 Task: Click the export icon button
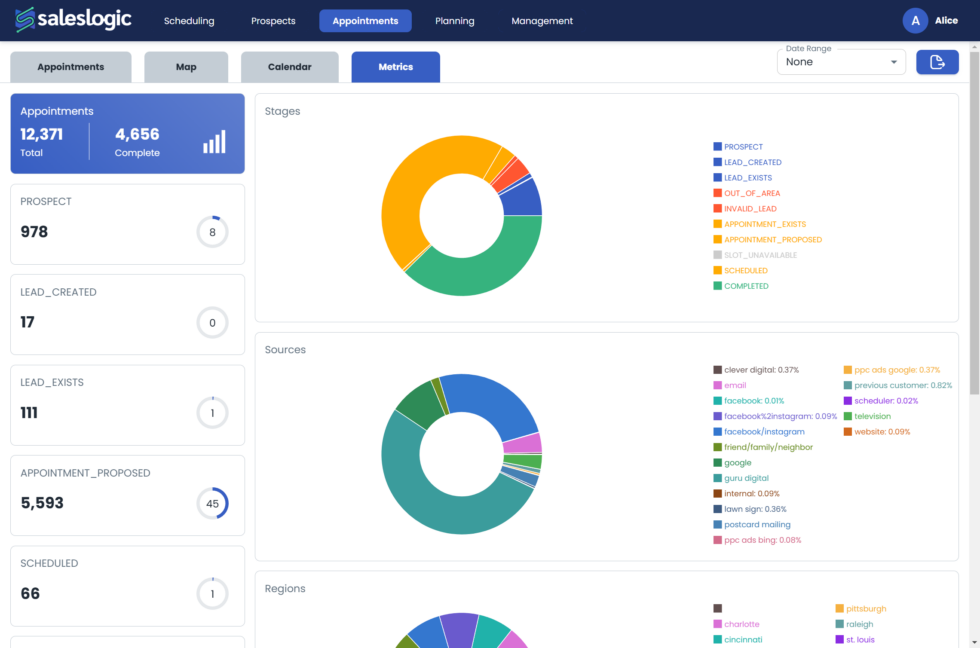[937, 62]
